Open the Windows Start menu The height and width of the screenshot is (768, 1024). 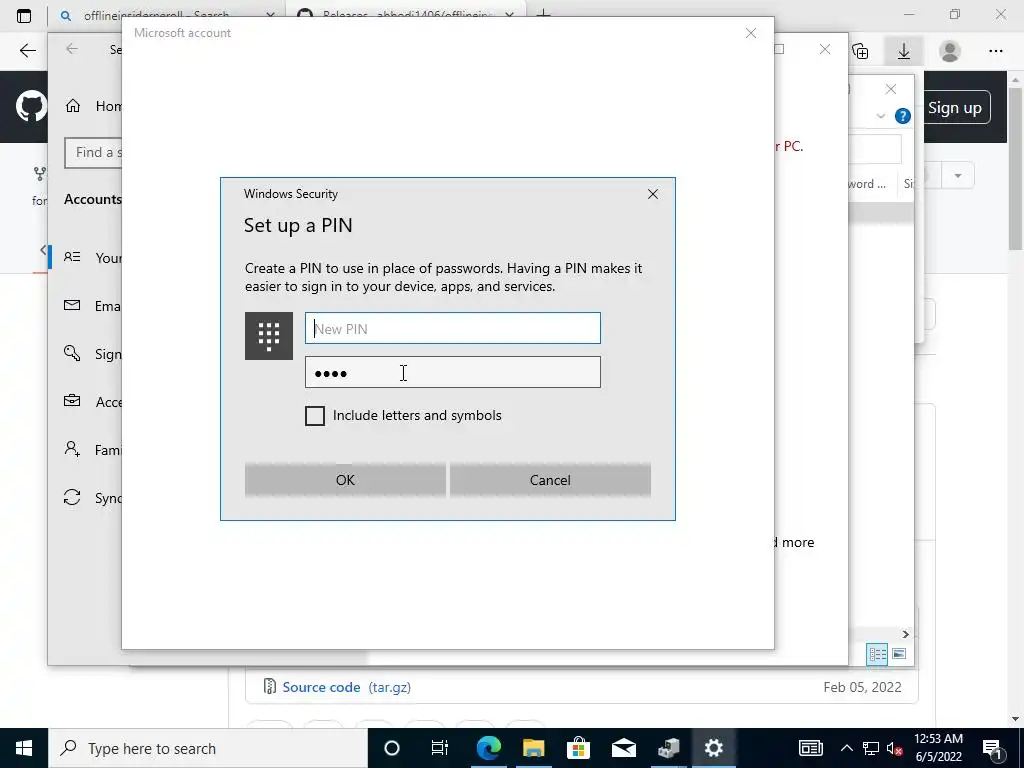tap(24, 748)
